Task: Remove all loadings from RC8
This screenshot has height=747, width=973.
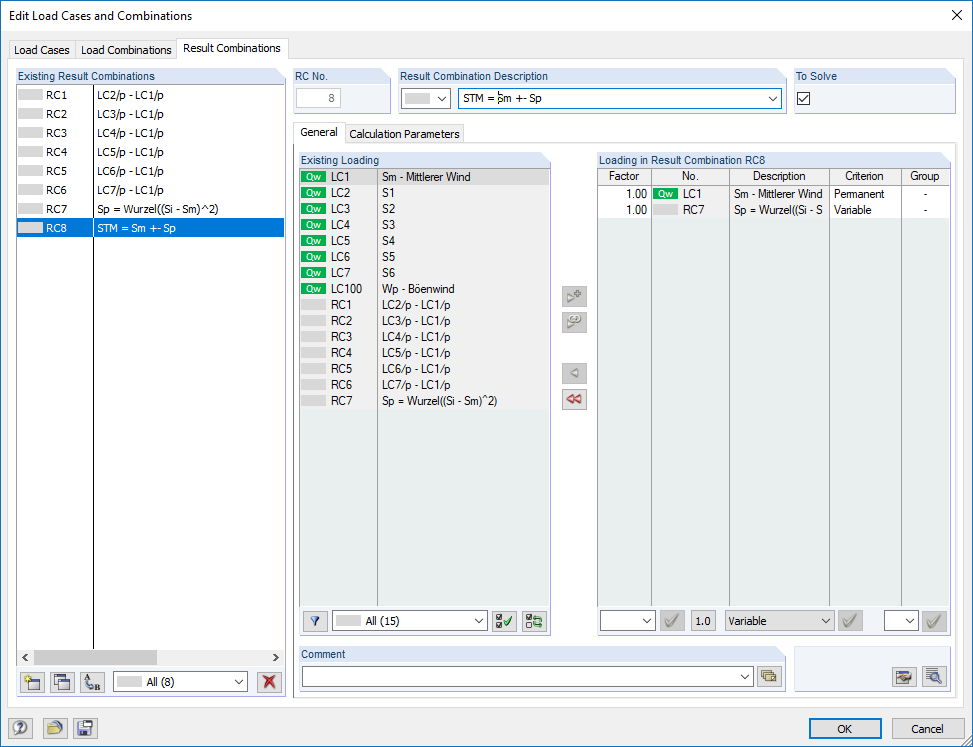Action: point(574,399)
